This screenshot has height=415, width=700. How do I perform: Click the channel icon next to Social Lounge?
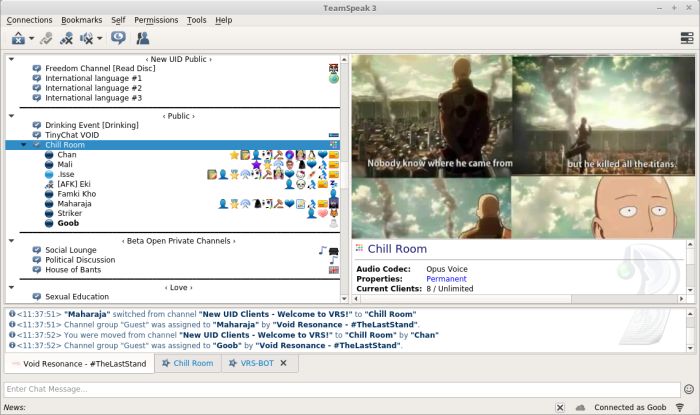[x=37, y=250]
